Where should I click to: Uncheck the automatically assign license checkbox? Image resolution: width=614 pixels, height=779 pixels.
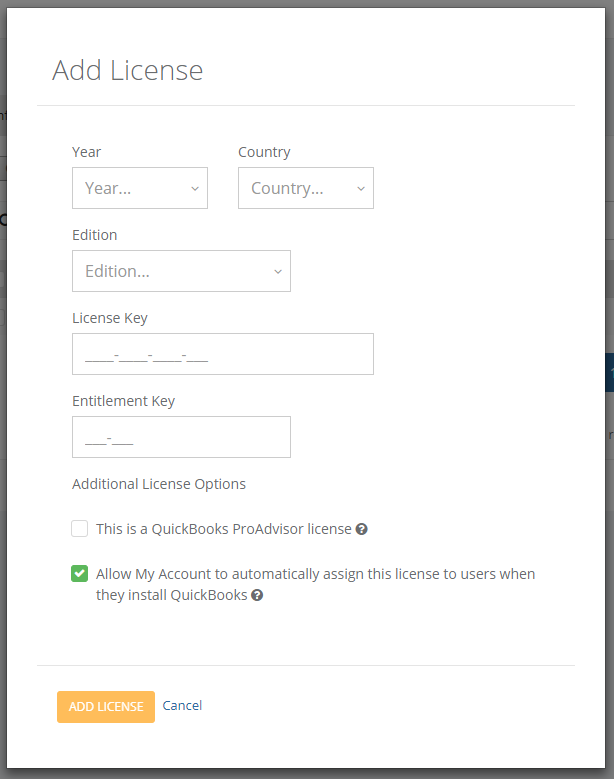click(79, 574)
